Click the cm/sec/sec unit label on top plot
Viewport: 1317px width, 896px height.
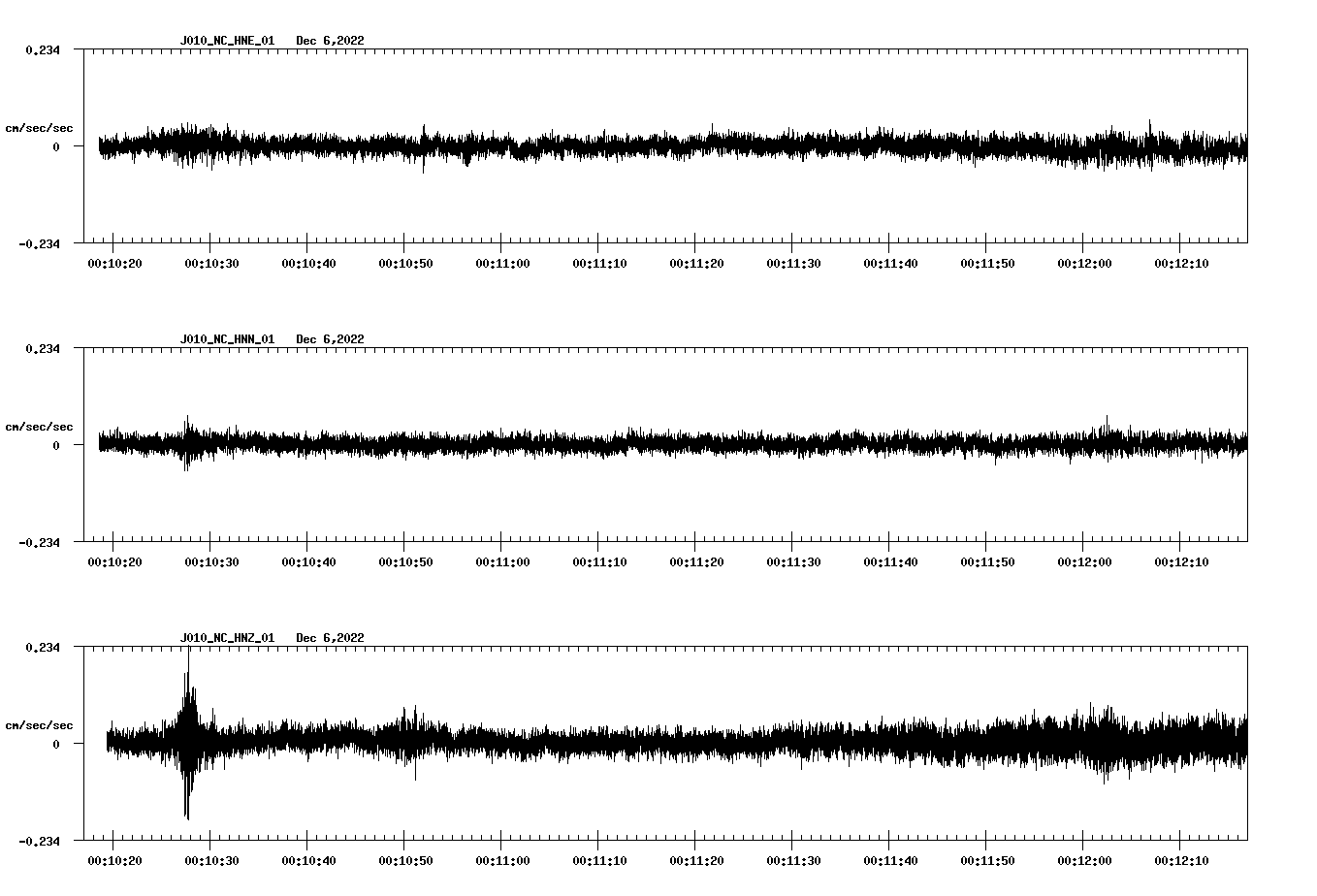click(x=40, y=127)
